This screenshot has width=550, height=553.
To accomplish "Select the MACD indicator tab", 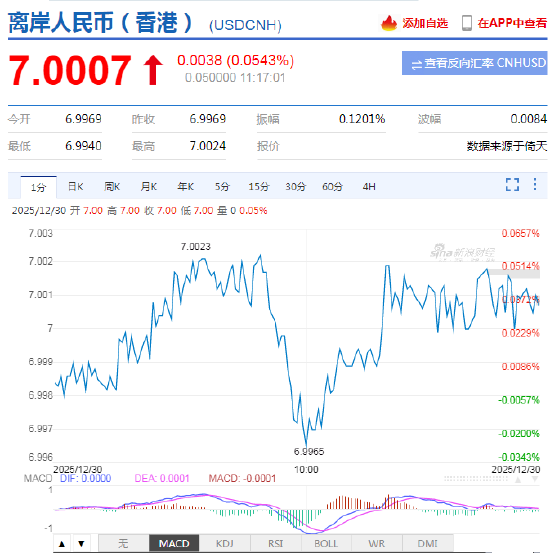I will pyautogui.click(x=174, y=543).
